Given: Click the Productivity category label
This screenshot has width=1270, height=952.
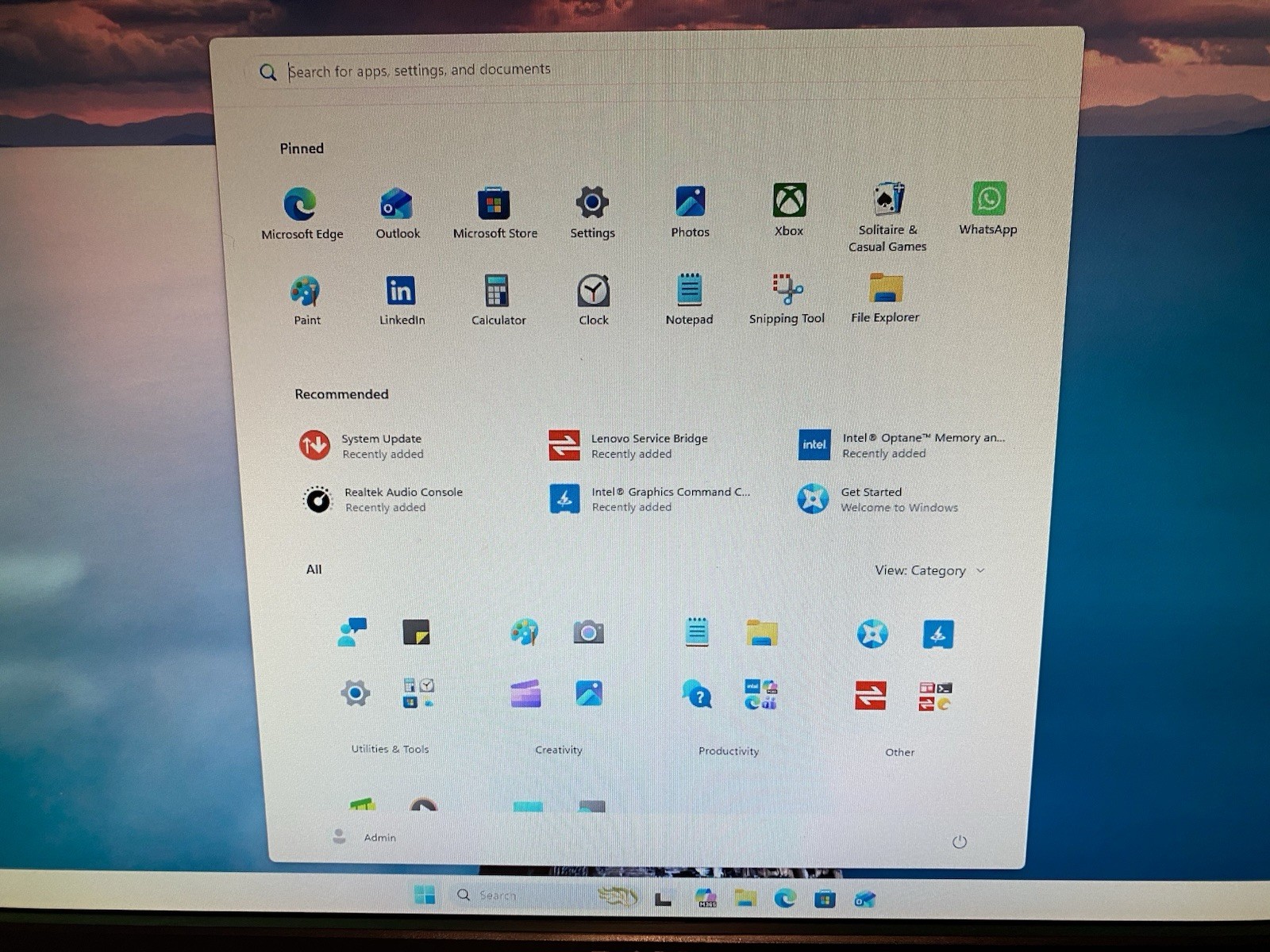Looking at the screenshot, I should click(729, 751).
